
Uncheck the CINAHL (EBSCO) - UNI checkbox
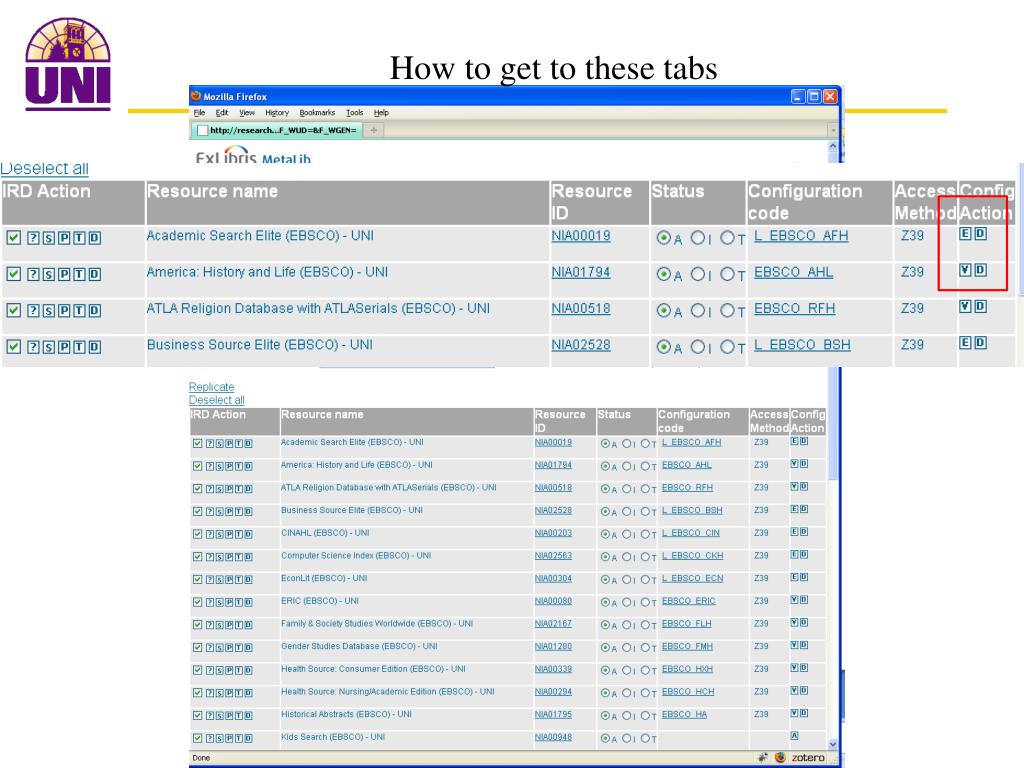click(197, 534)
